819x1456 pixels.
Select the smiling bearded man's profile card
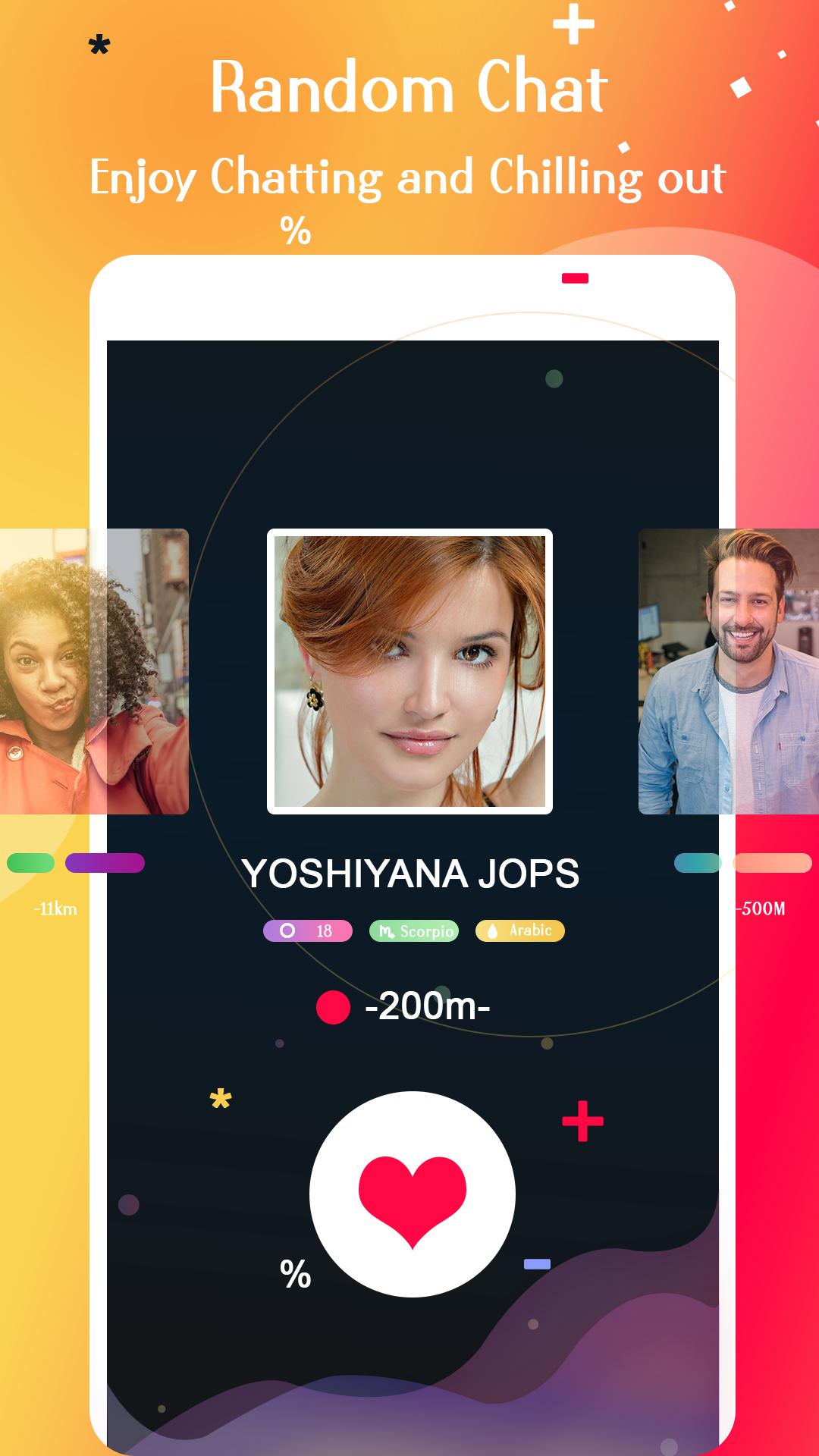(x=728, y=671)
